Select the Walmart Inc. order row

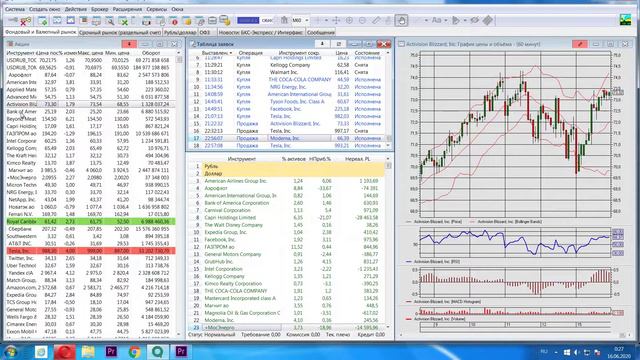click(287, 72)
